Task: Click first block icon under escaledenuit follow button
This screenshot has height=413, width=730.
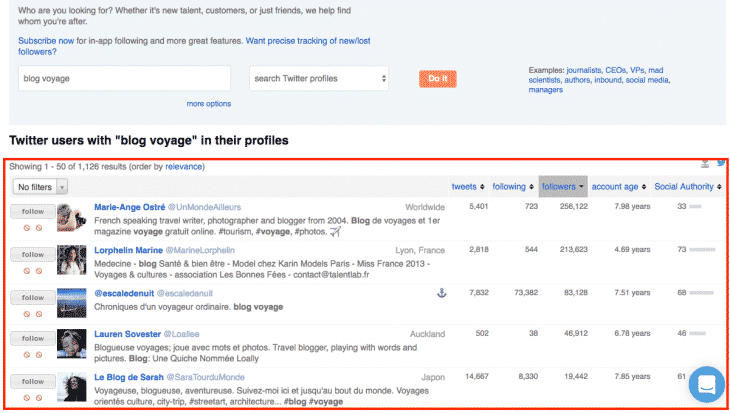Action: 26,313
